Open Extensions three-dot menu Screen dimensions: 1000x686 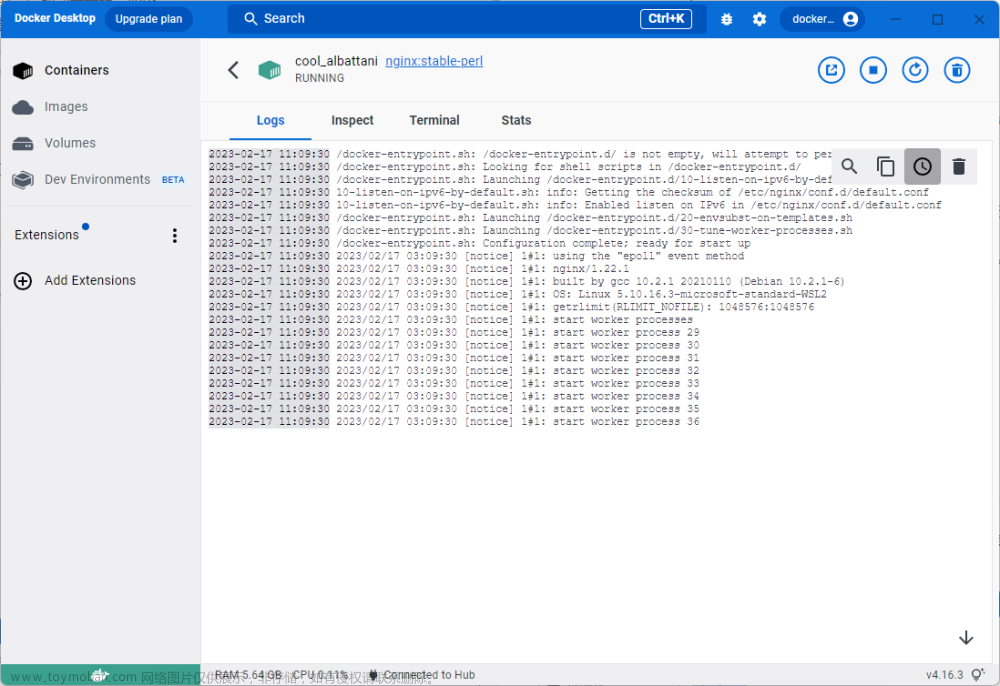(x=175, y=235)
